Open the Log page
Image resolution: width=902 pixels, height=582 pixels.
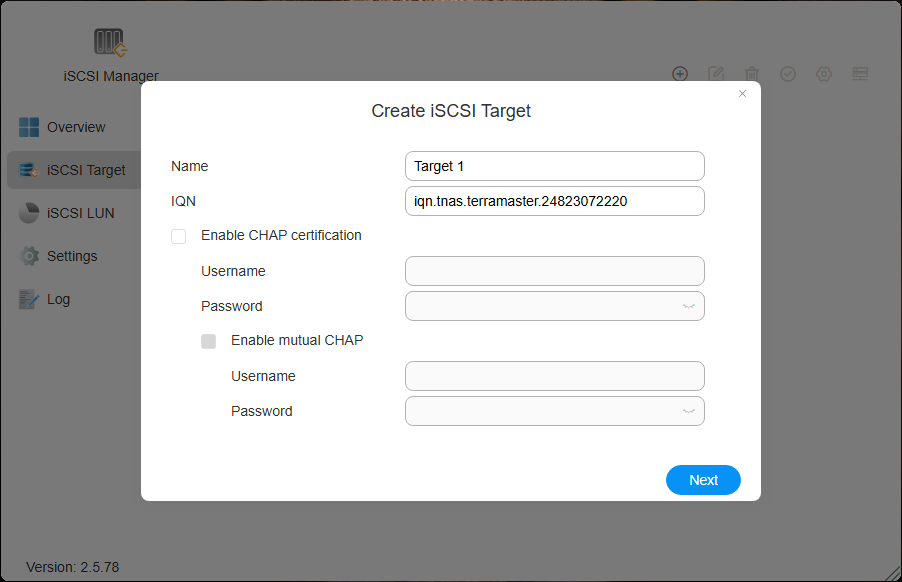click(x=58, y=299)
